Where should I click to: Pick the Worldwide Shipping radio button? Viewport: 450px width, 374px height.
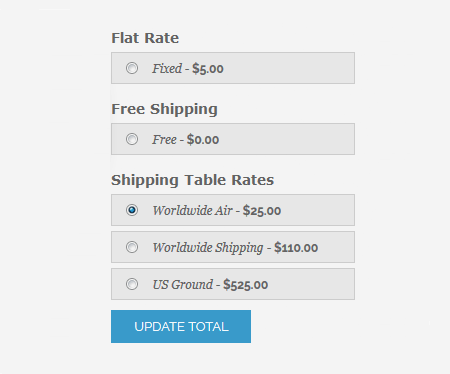coord(132,247)
